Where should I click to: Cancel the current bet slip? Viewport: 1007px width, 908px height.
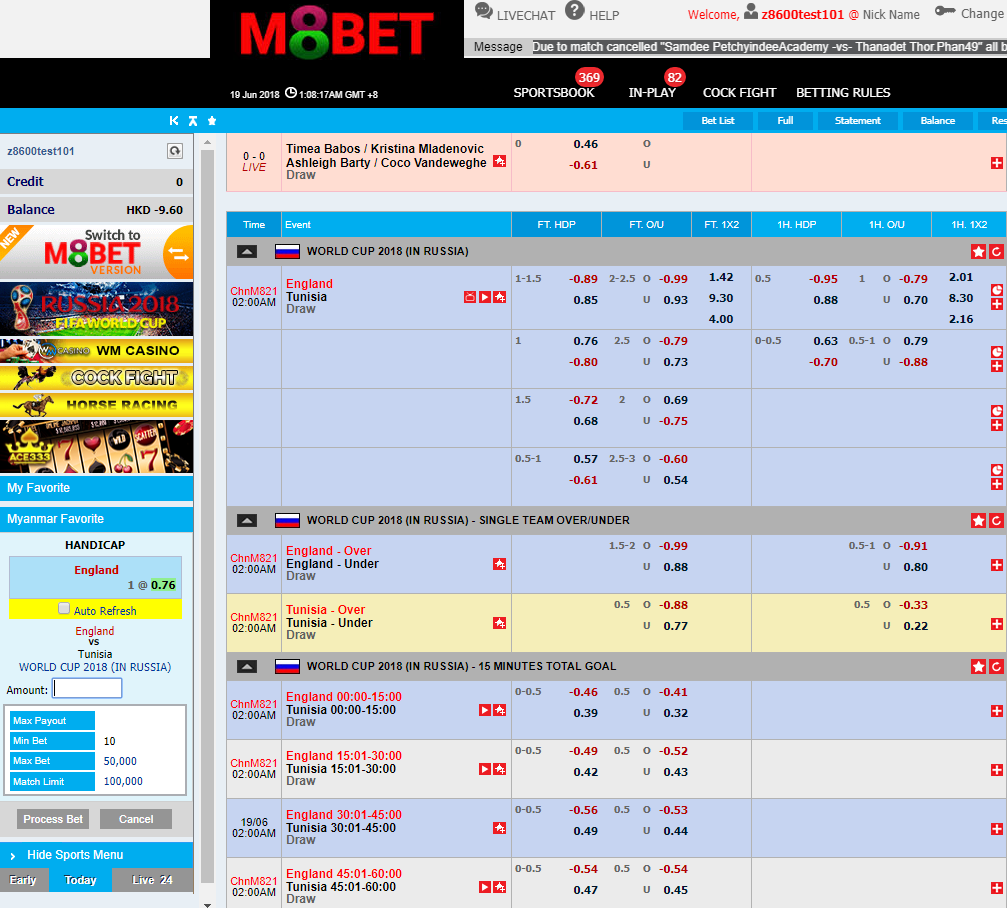pos(136,819)
